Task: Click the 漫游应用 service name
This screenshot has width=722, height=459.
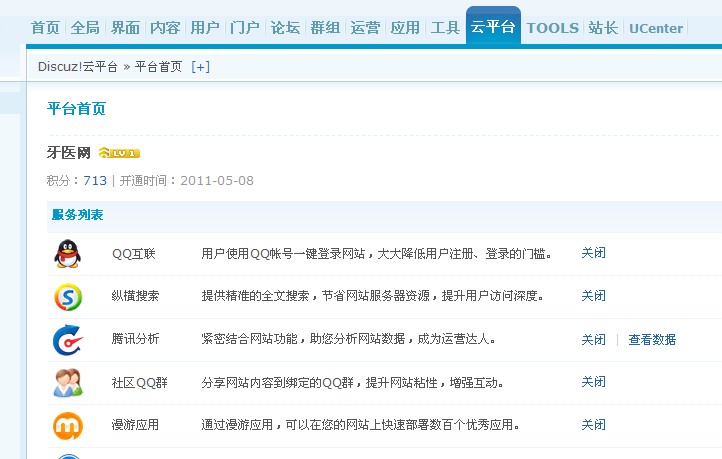Action: click(135, 424)
